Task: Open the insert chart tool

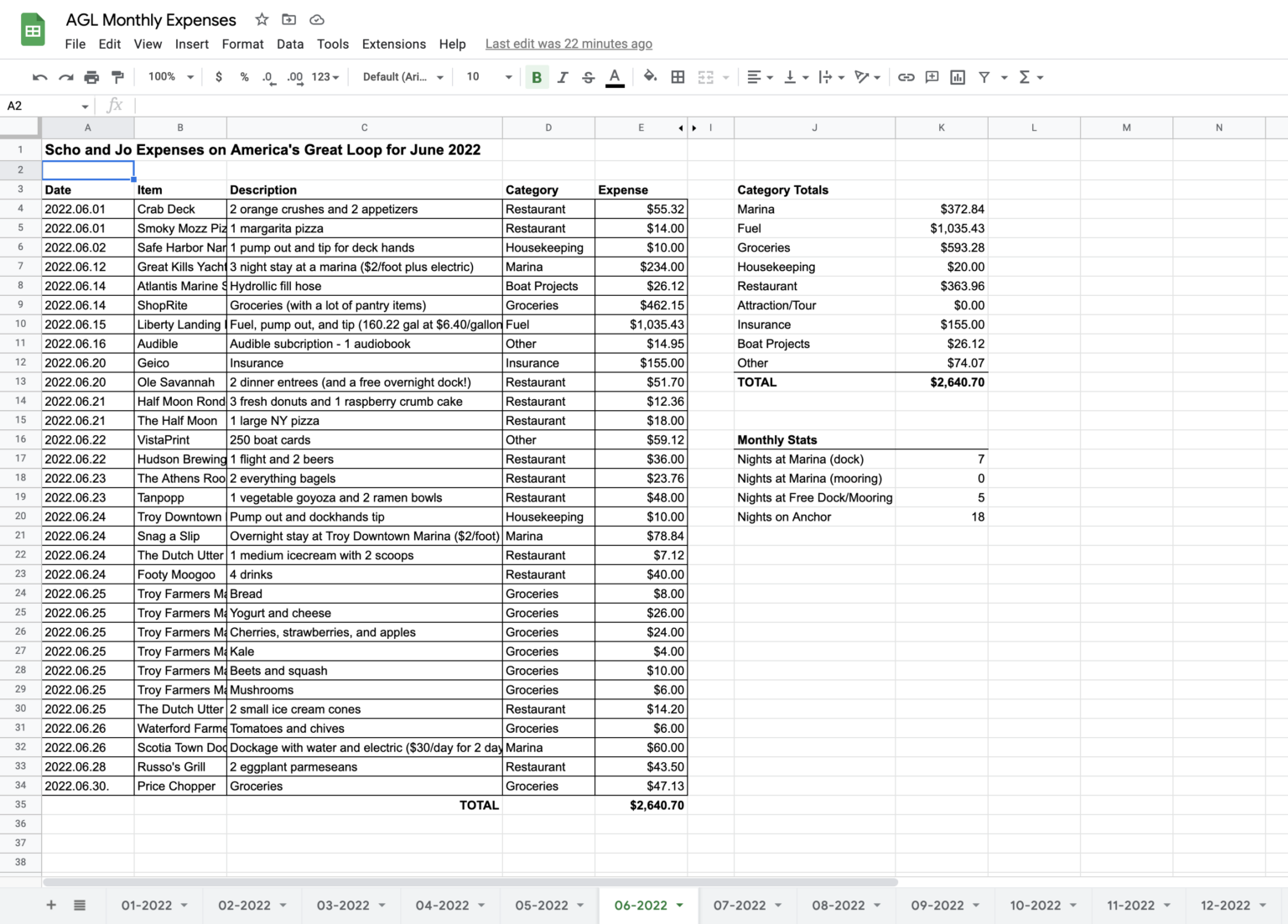Action: pos(958,77)
